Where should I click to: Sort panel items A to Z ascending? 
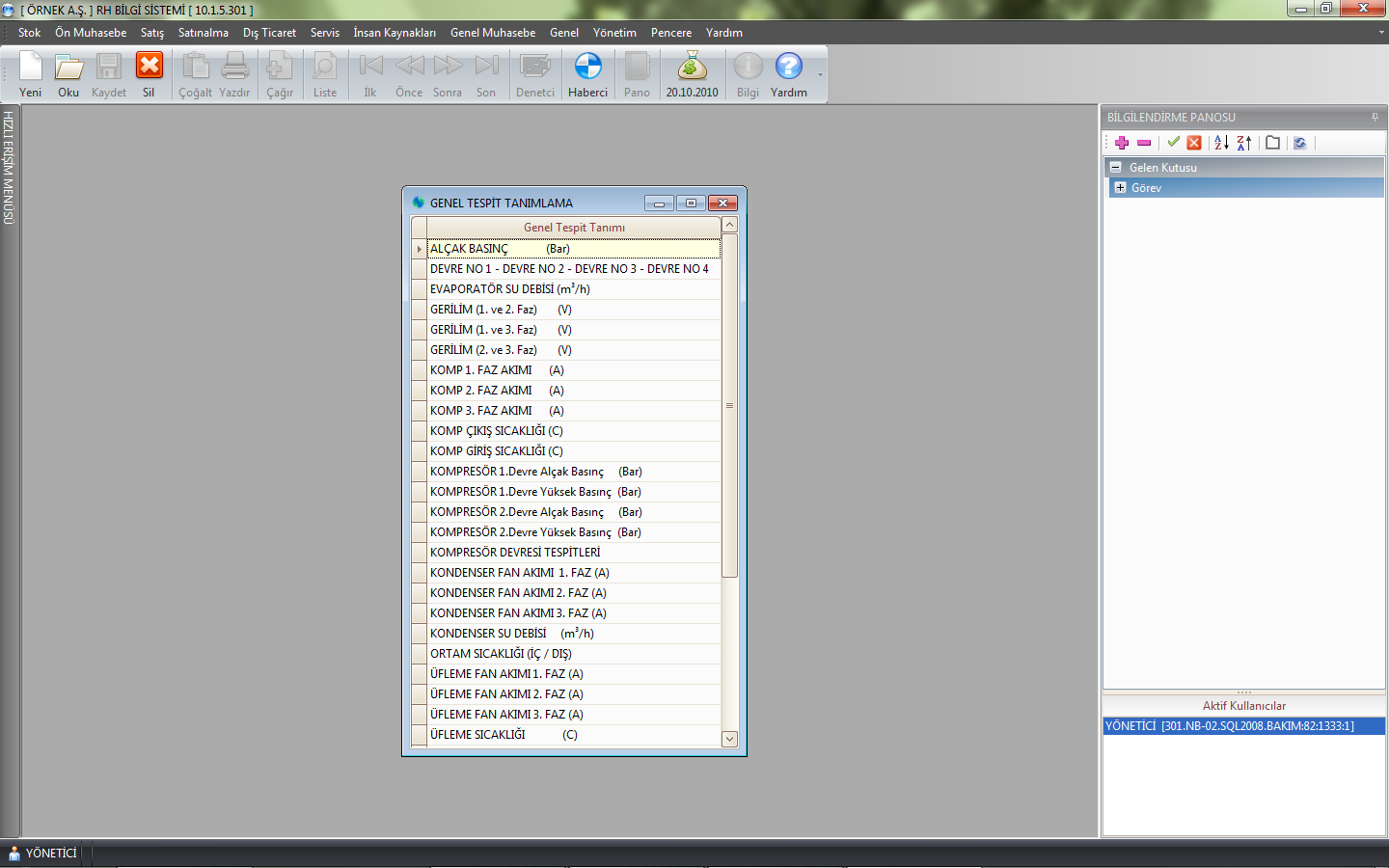pos(1221,143)
